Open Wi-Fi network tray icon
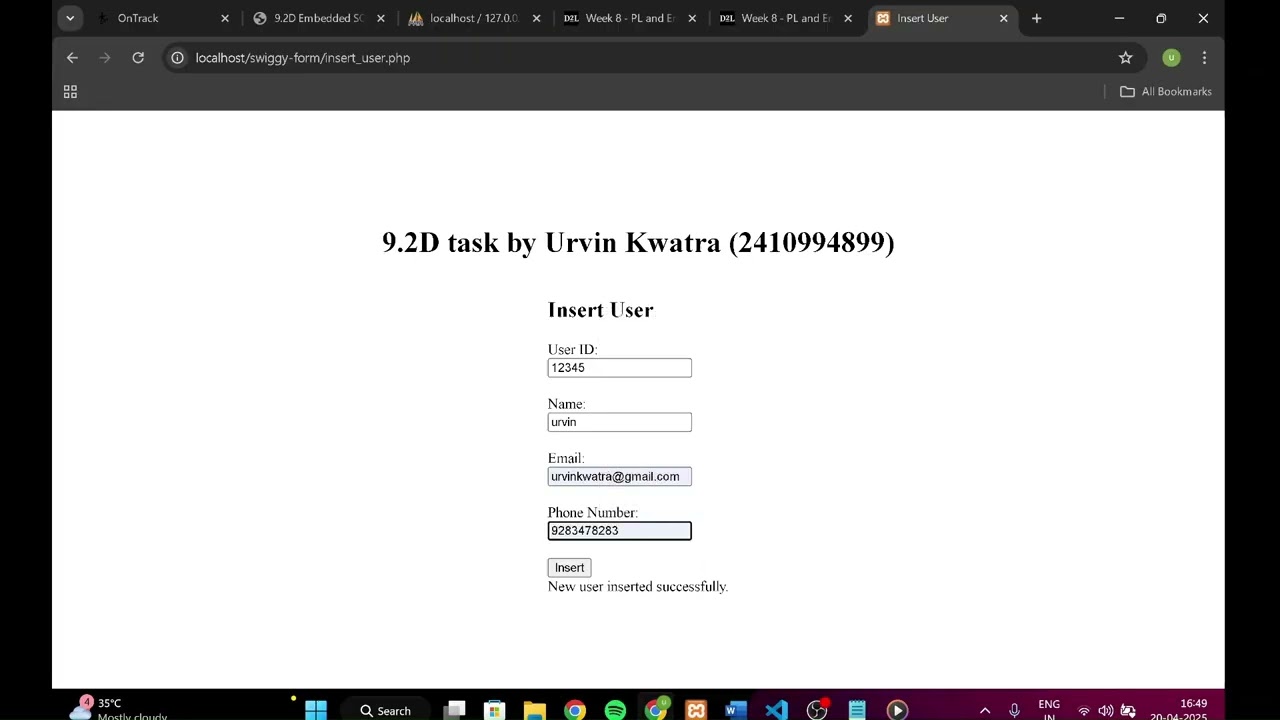The height and width of the screenshot is (720, 1280). [1084, 711]
